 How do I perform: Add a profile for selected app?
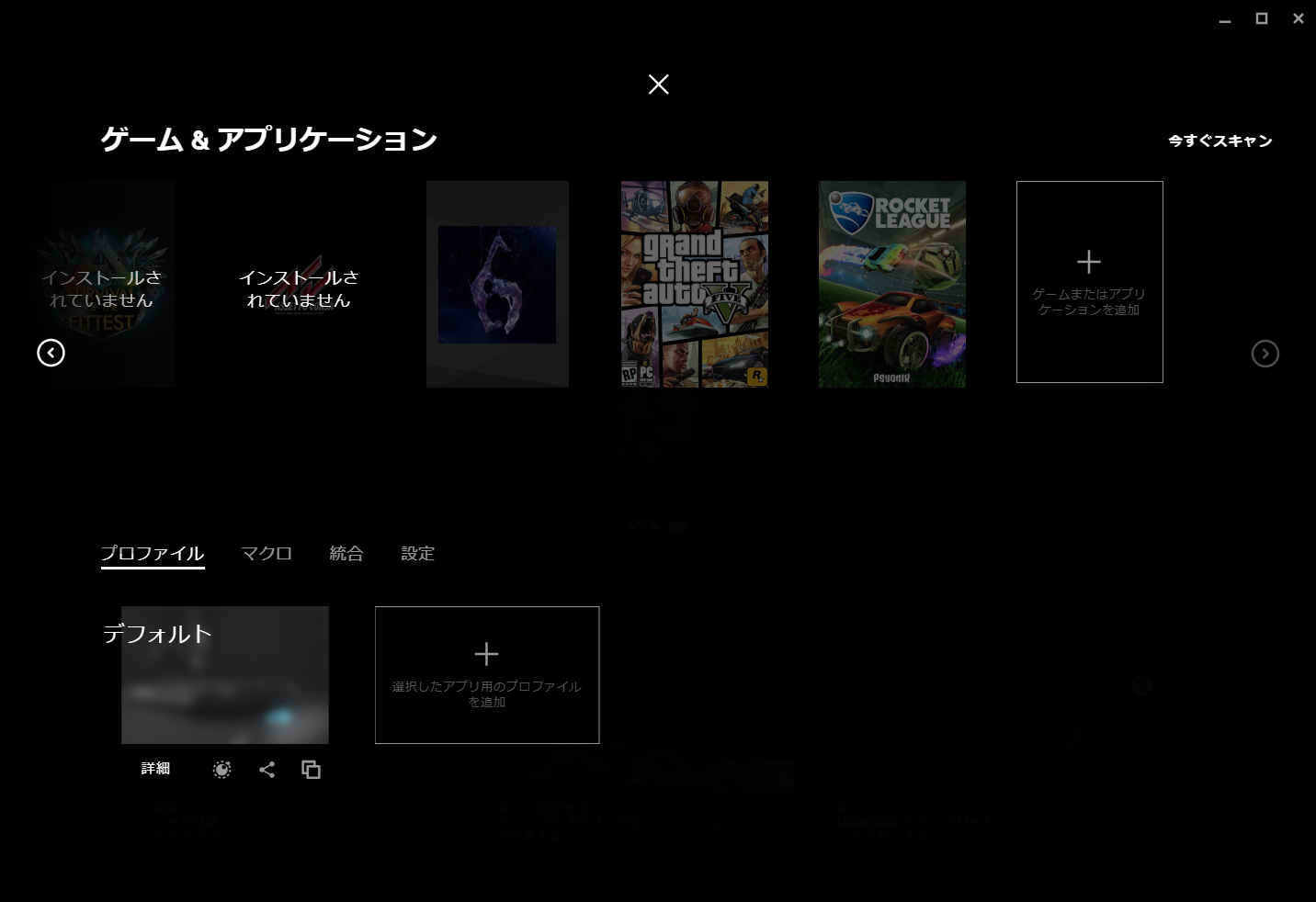(x=487, y=675)
